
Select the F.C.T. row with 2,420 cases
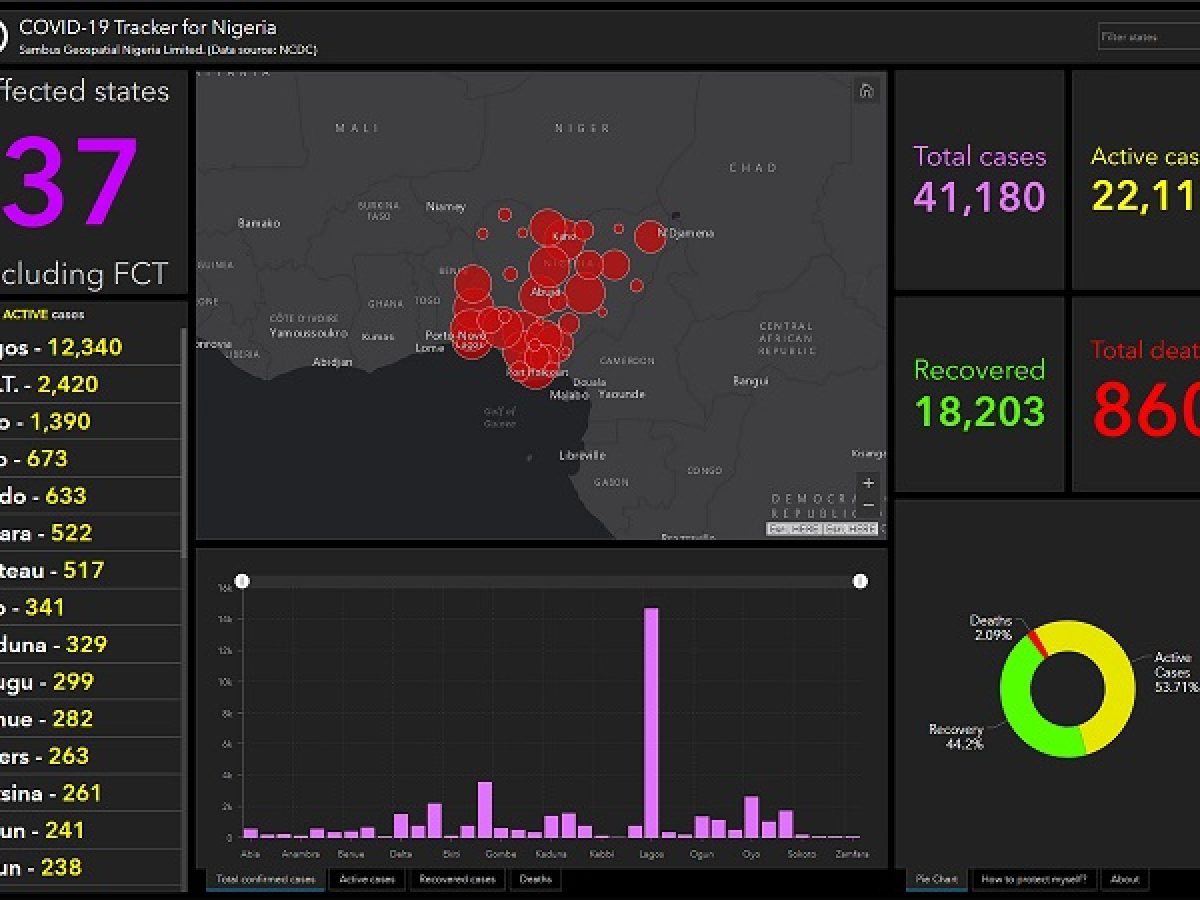[x=90, y=384]
